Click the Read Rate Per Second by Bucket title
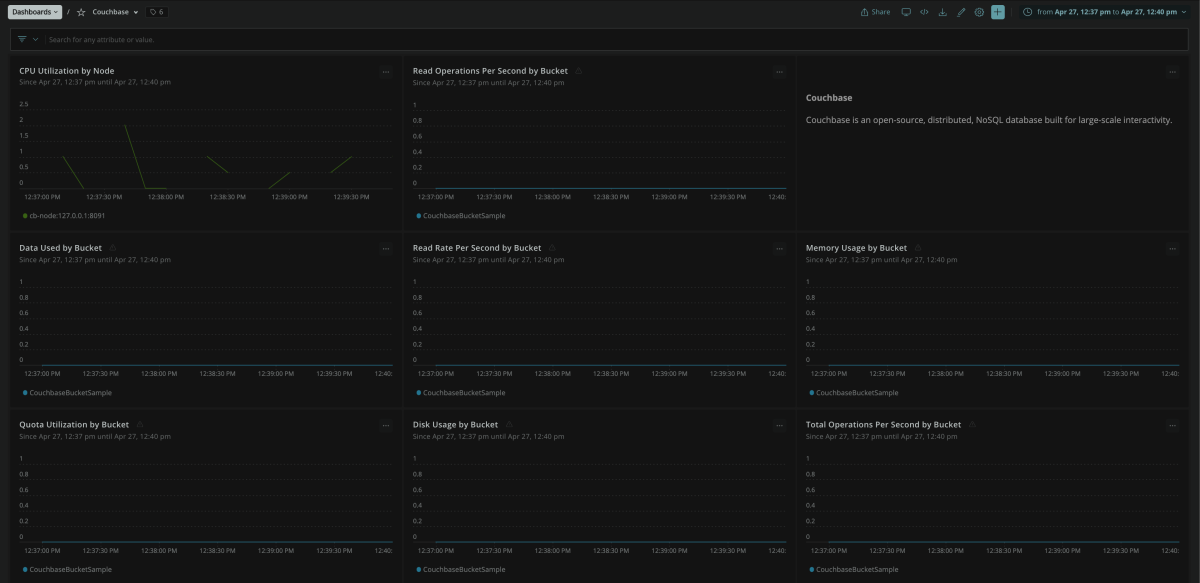The image size is (1200, 583). (x=477, y=247)
